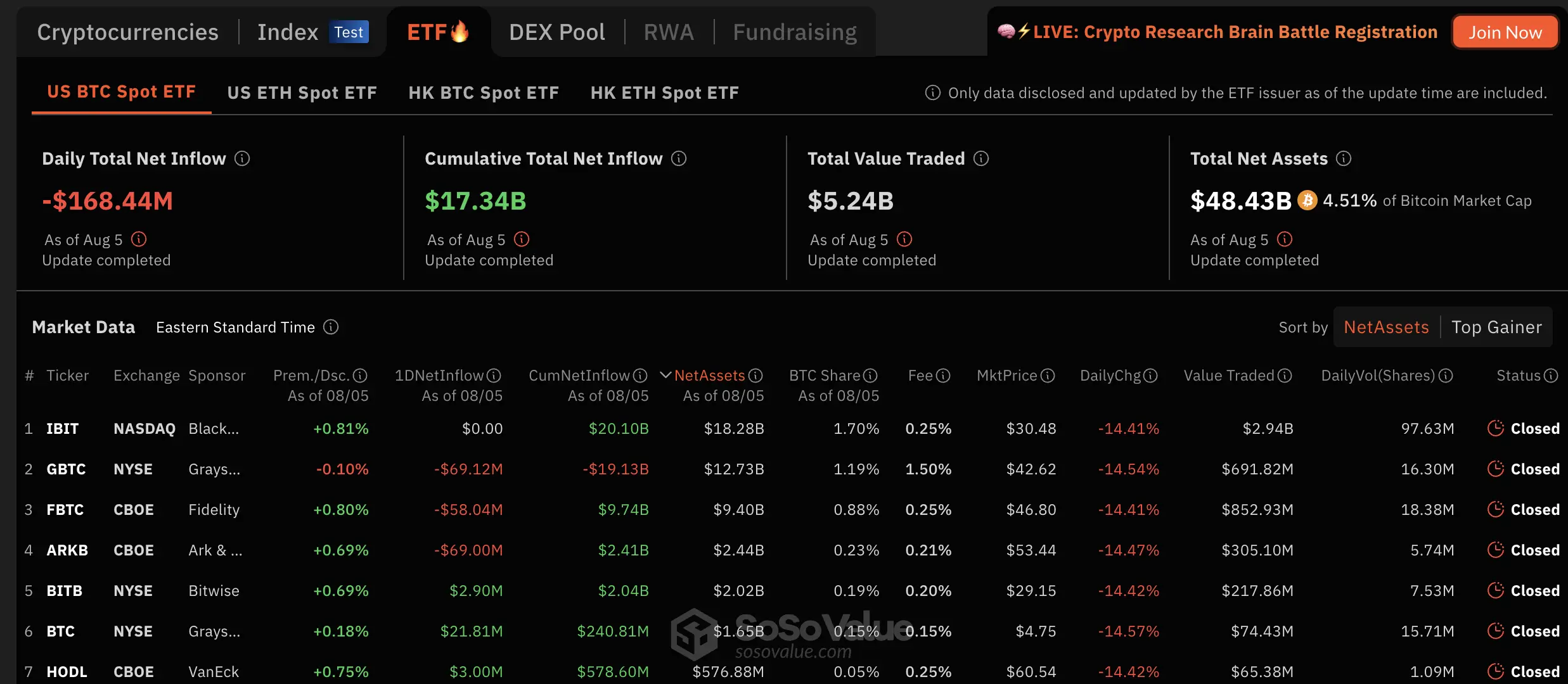
Task: Open the Fundraising tab
Action: (x=795, y=32)
